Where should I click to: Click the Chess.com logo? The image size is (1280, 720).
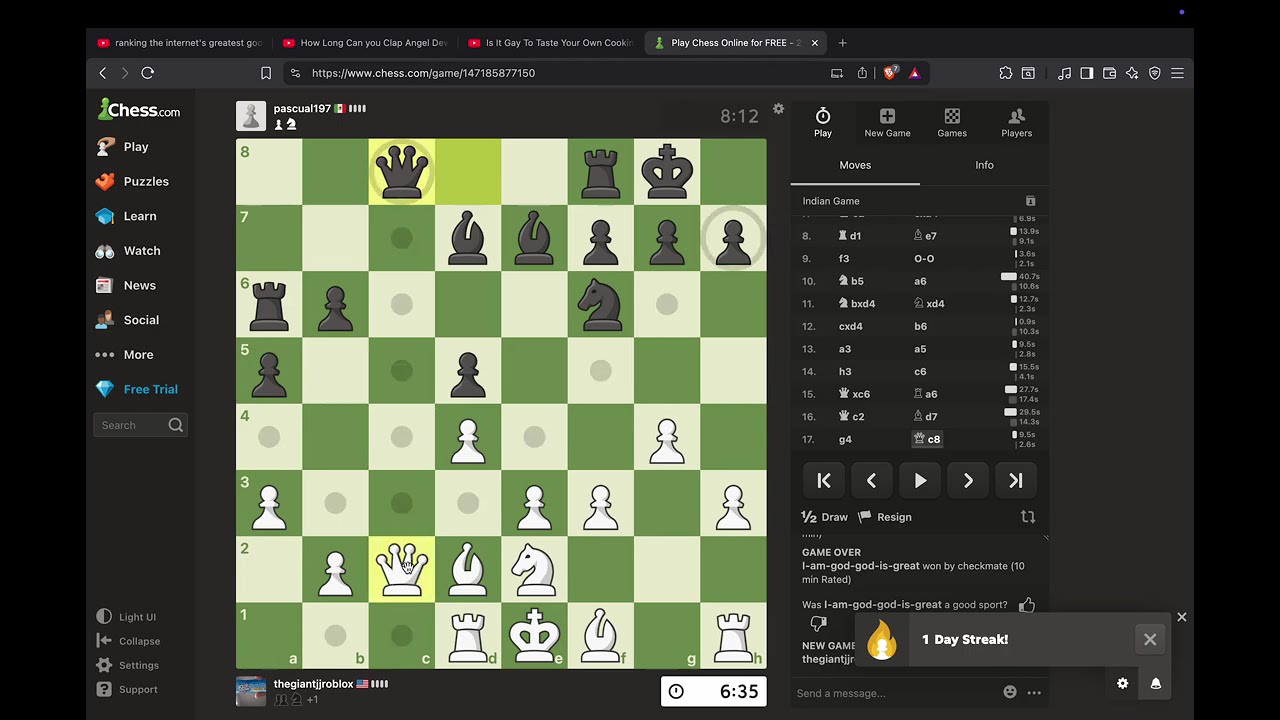click(139, 110)
